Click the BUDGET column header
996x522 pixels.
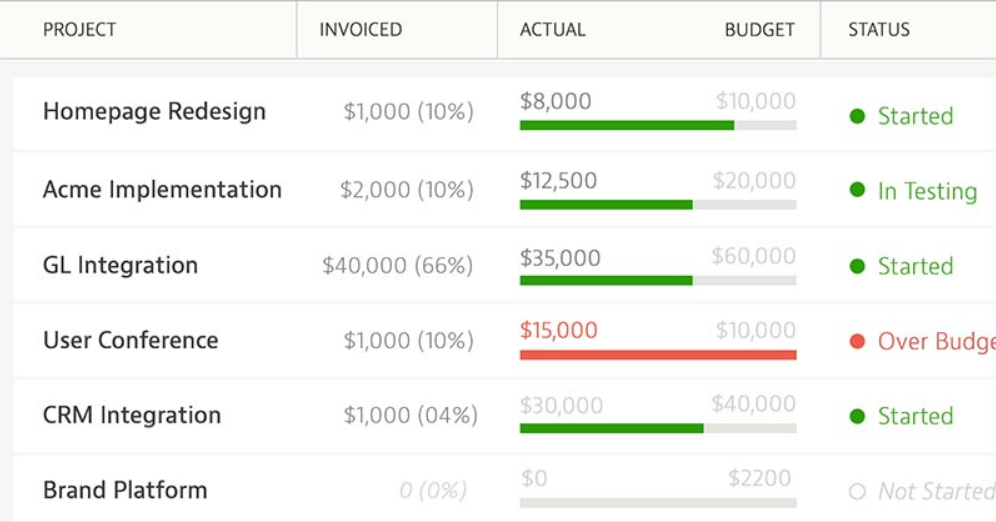[759, 30]
